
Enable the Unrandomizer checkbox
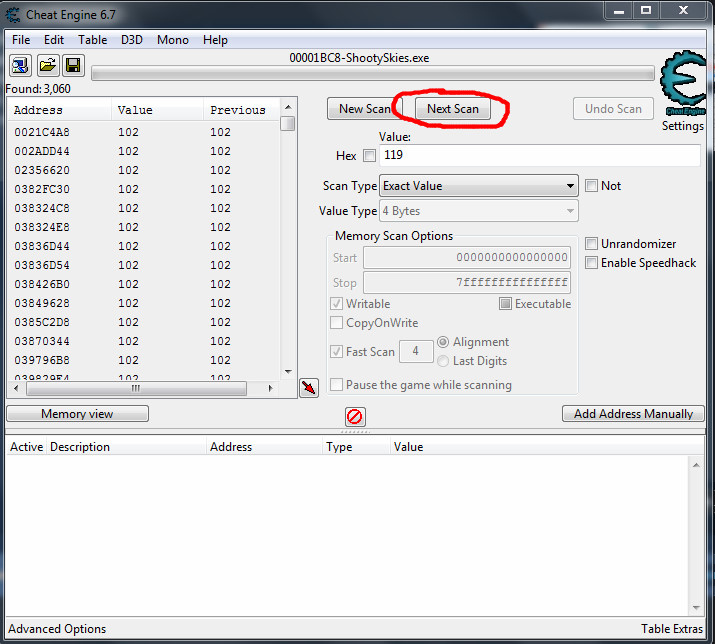pos(591,244)
